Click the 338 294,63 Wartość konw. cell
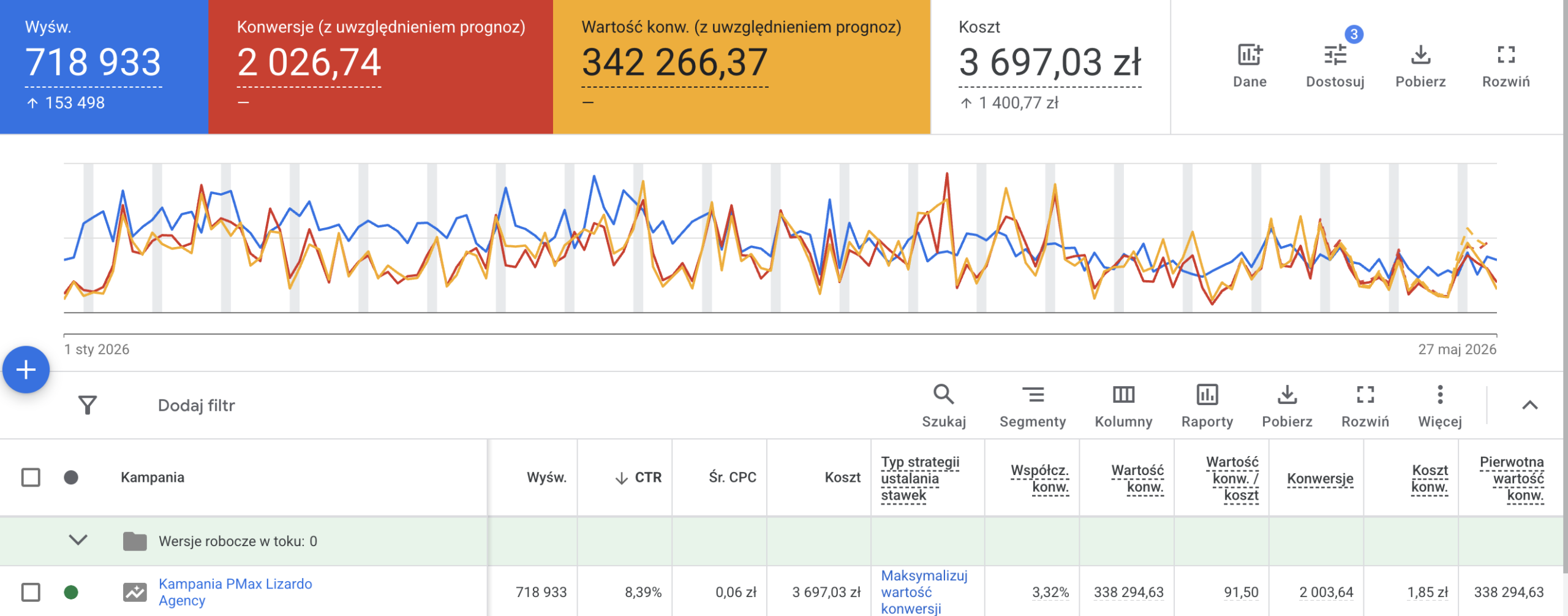1568x616 pixels. pos(1129,592)
